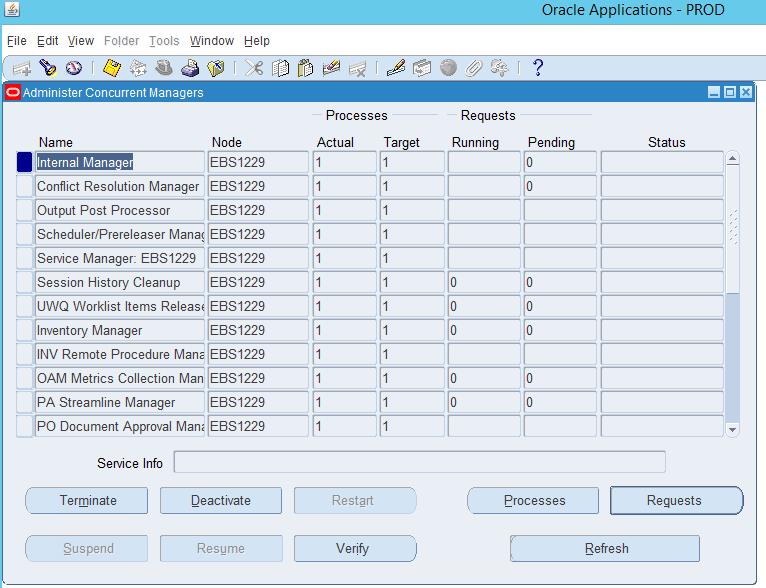The width and height of the screenshot is (766, 588).
Task: Click the Edit Field pencil icon
Action: pyautogui.click(x=396, y=68)
